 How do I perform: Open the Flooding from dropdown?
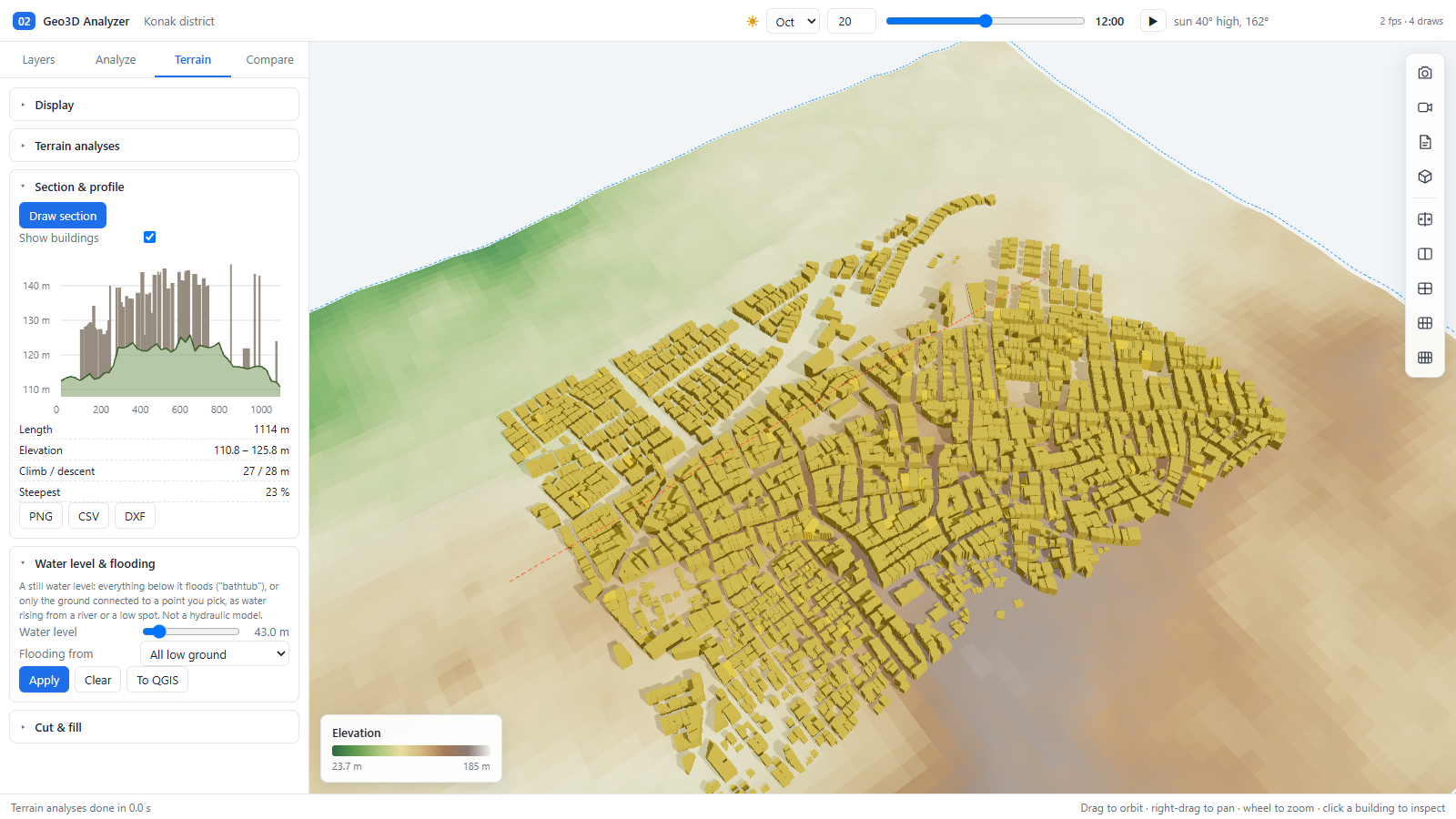pyautogui.click(x=215, y=654)
